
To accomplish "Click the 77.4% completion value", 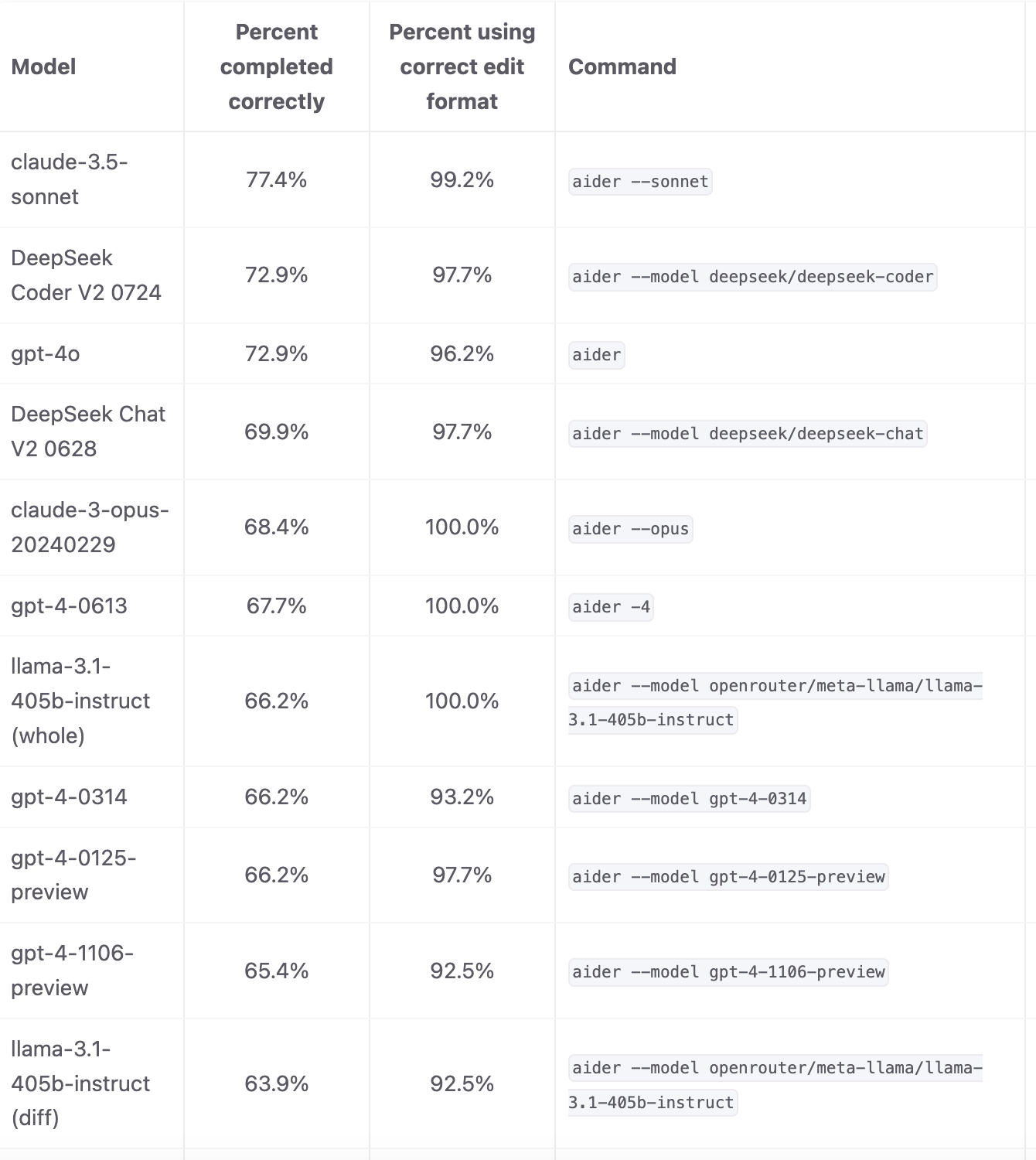I will [x=276, y=179].
